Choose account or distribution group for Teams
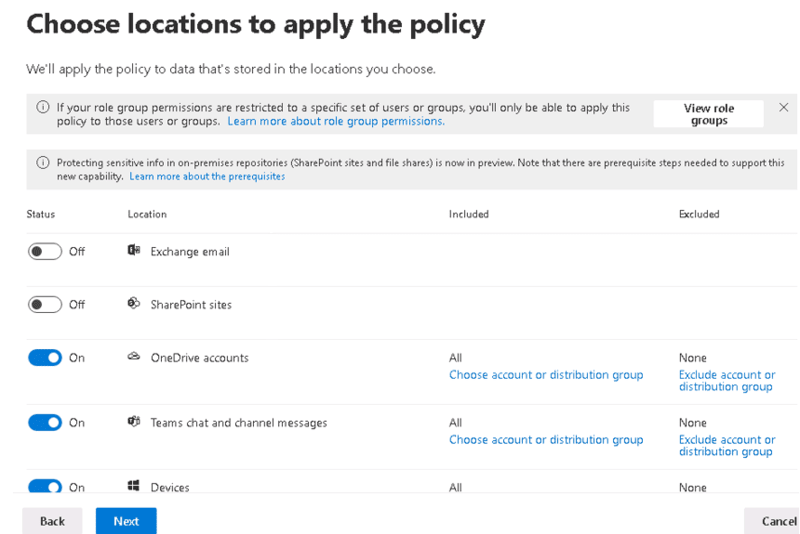 coord(546,440)
